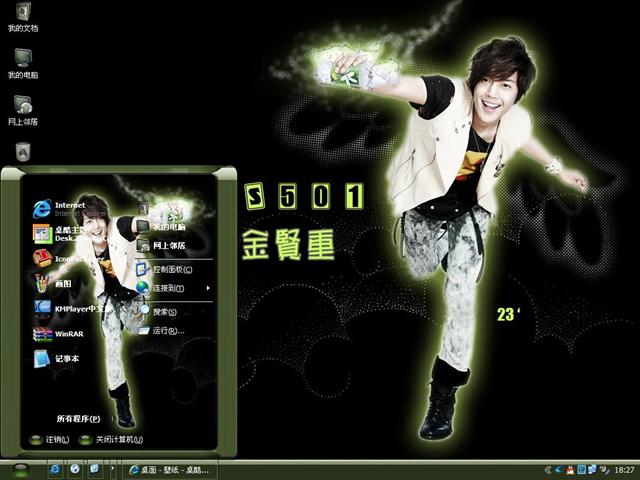Click the green Start orb button

pyautogui.click(x=20, y=470)
